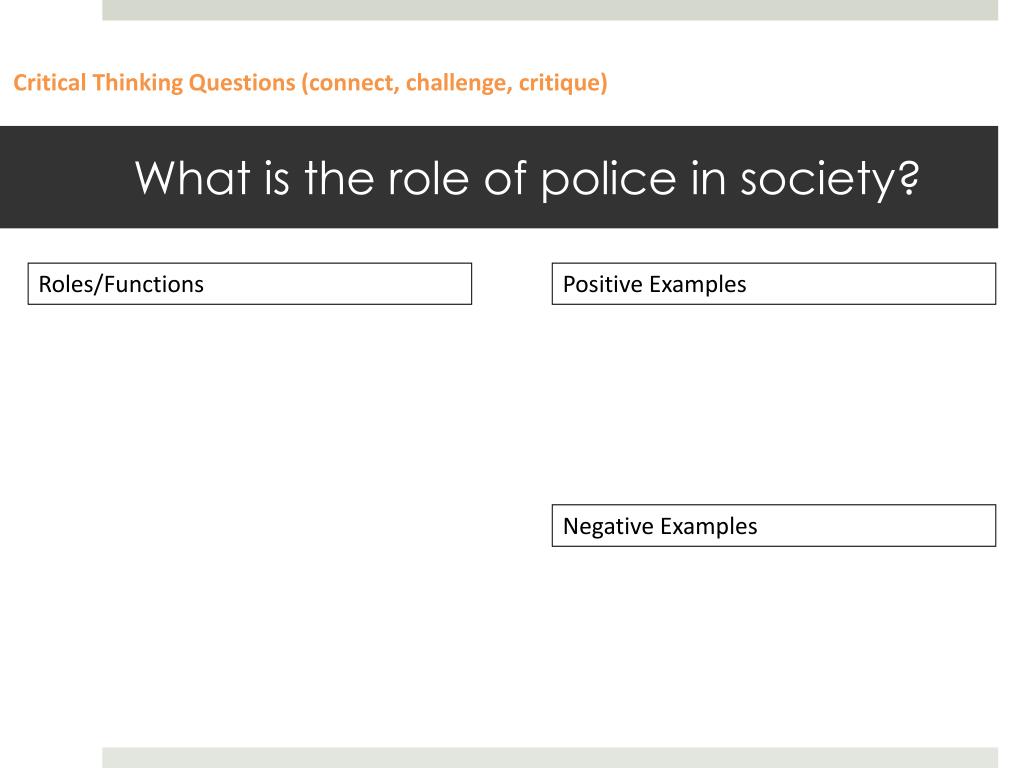
Task: Click the word society in the title
Action: coord(829,180)
